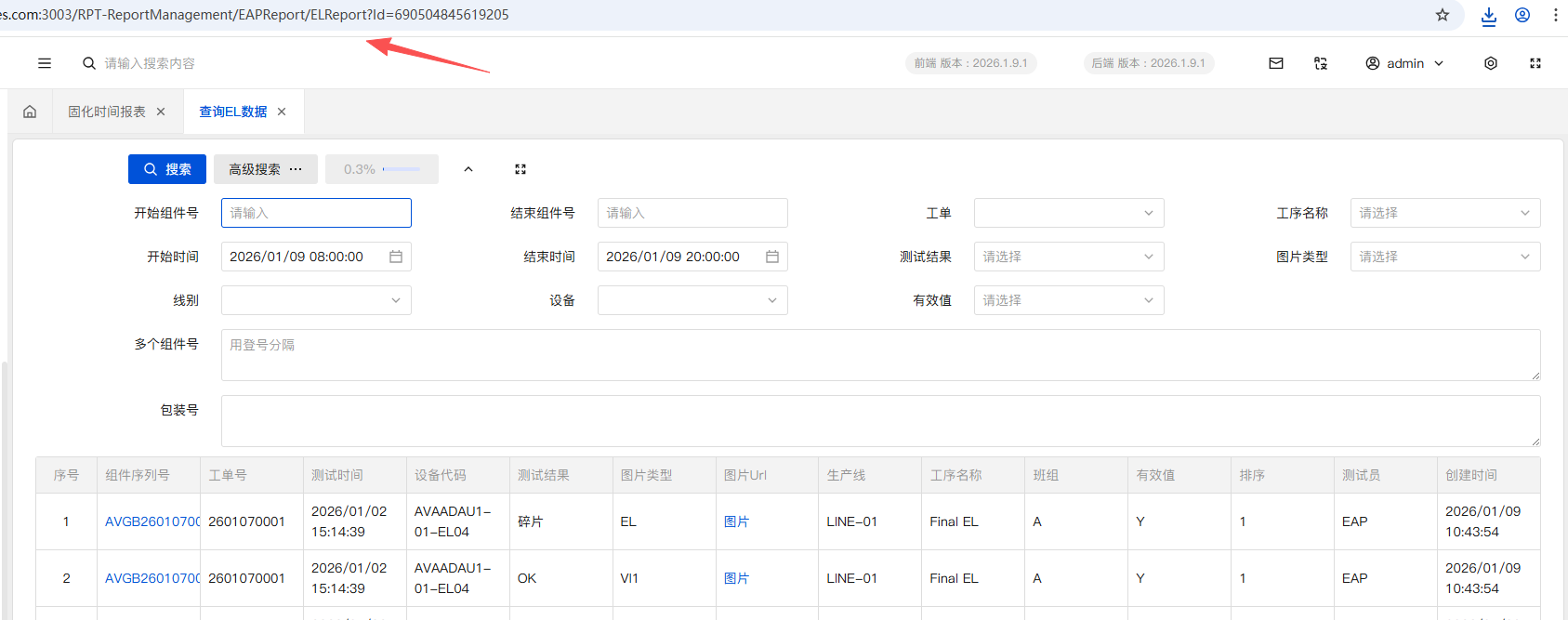Toggle the hamburger sidebar menu

coord(45,63)
